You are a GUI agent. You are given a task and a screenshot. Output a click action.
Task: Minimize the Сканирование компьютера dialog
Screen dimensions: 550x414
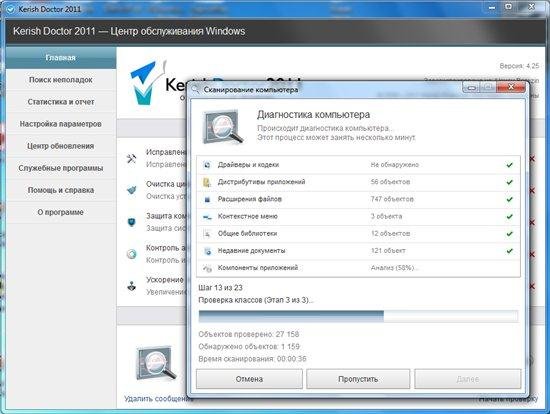tap(472, 87)
